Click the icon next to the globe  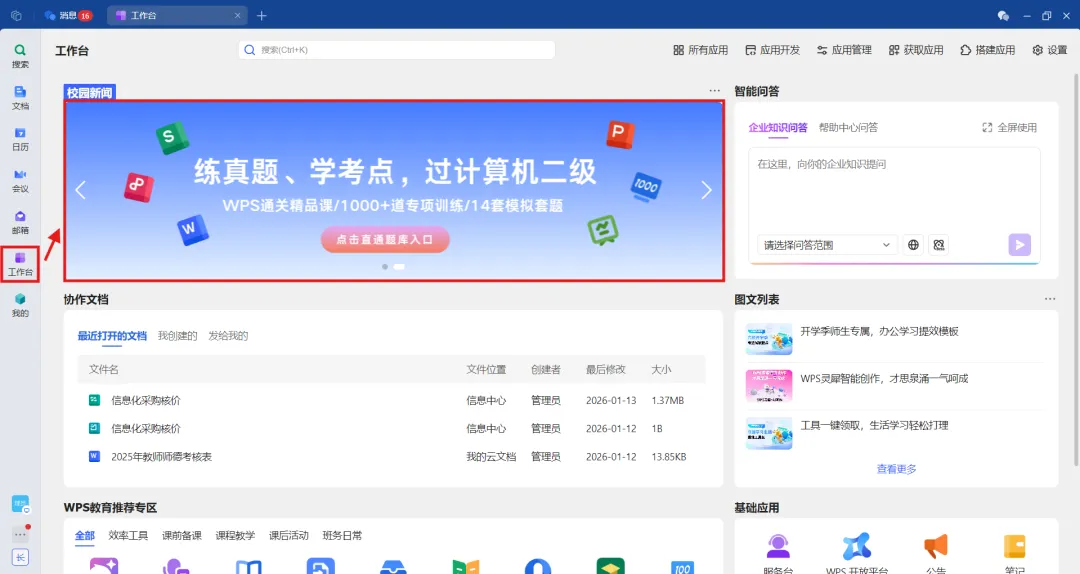pos(939,245)
